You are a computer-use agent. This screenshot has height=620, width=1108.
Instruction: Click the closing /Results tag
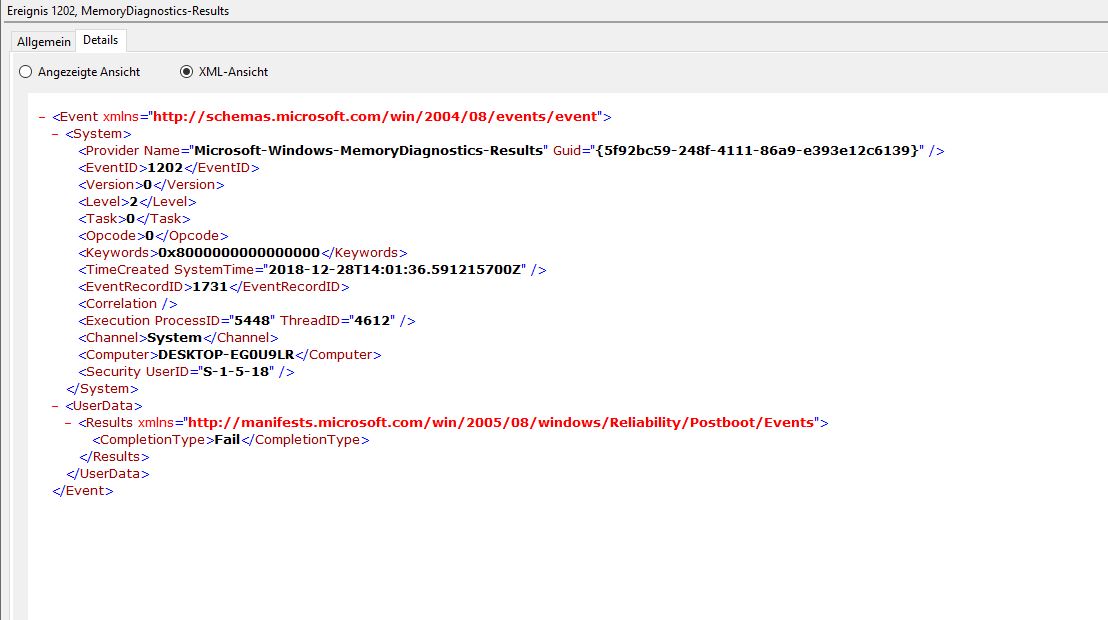pyautogui.click(x=114, y=457)
